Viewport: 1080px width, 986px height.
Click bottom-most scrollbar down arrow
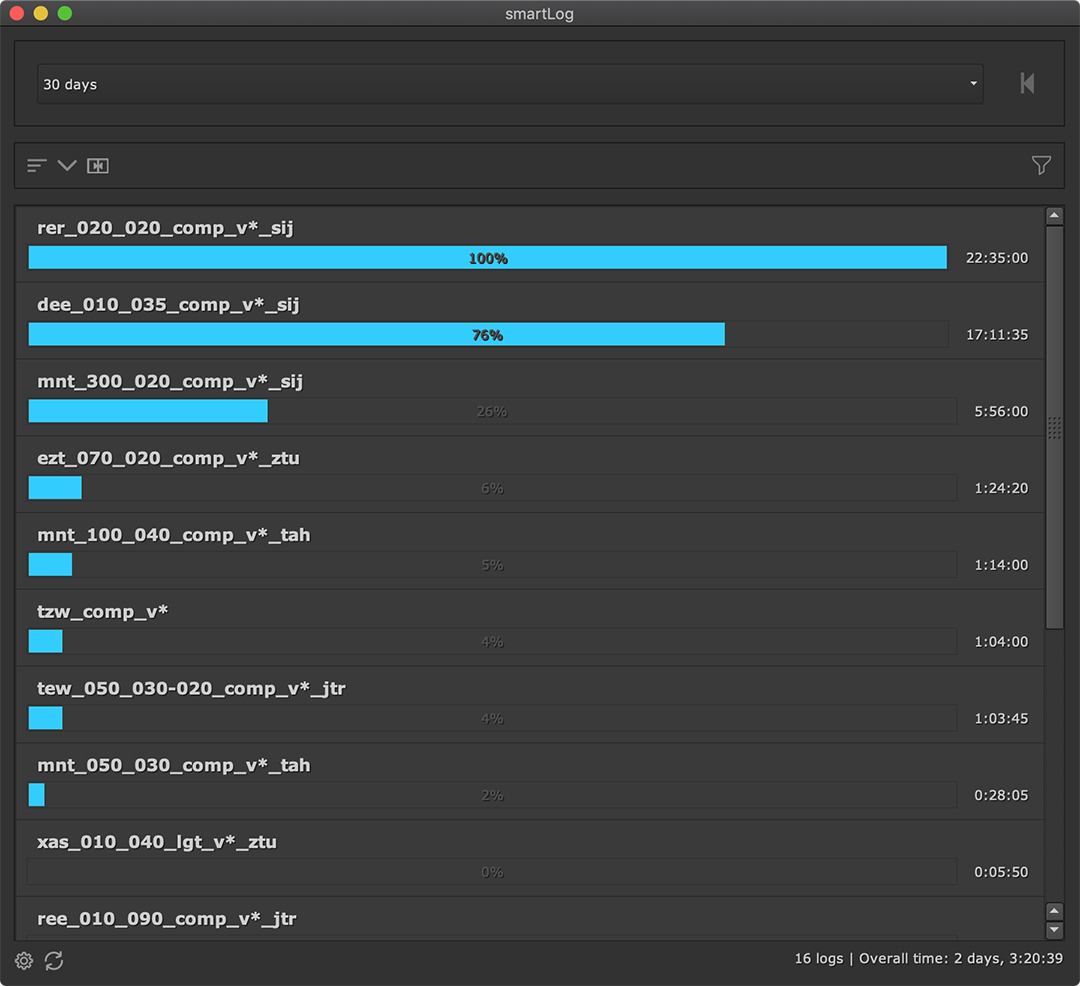[x=1054, y=931]
